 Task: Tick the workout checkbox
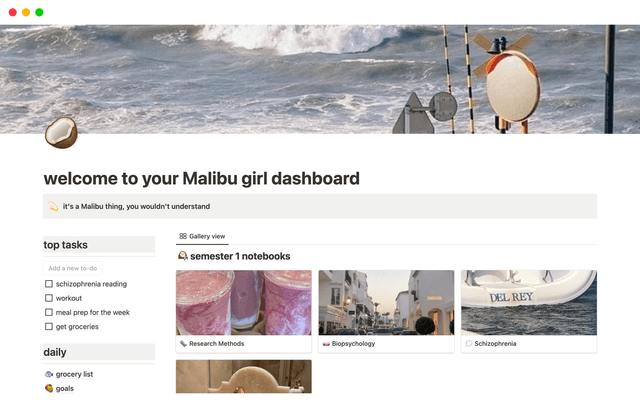coord(49,298)
